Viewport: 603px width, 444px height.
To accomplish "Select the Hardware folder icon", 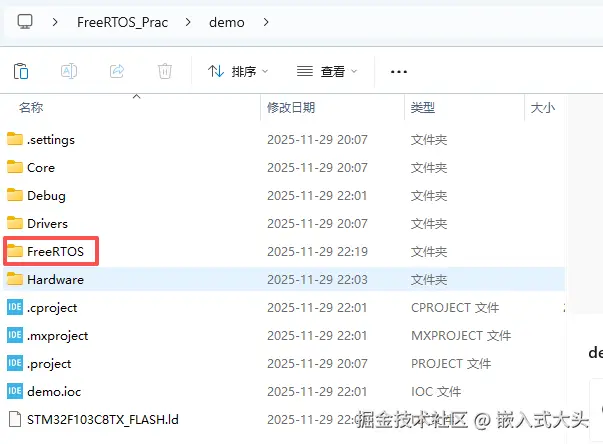I will click(15, 279).
